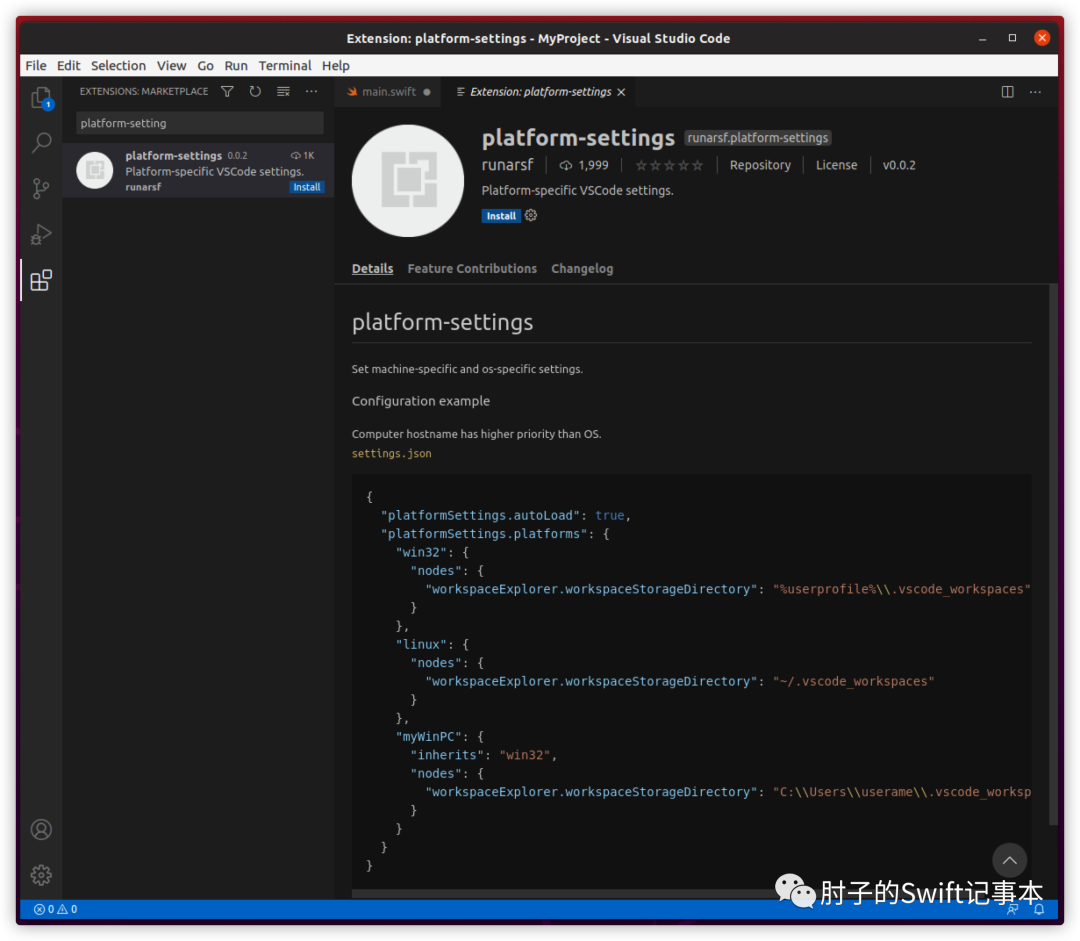This screenshot has height=941, width=1080.
Task: Minimize the Visual Studio Code window
Action: coord(982,38)
